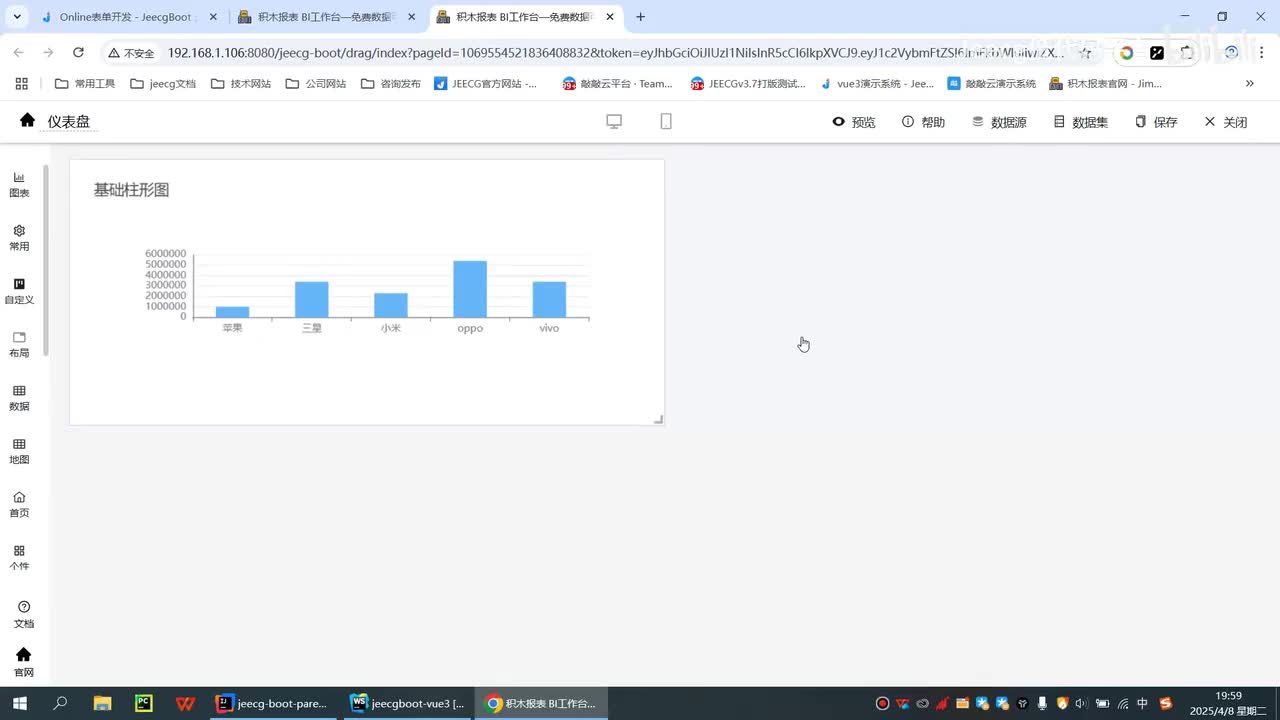Open the JEECG官方网站 bookmark
Image resolution: width=1280 pixels, height=720 pixels.
point(486,84)
